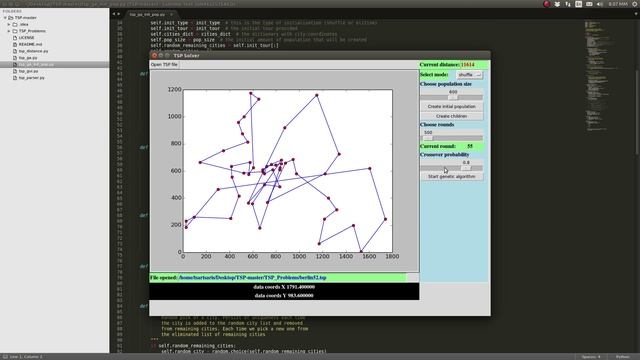Click the TSP-master folder icon
This screenshot has width=640, height=360.
coord(11,18)
